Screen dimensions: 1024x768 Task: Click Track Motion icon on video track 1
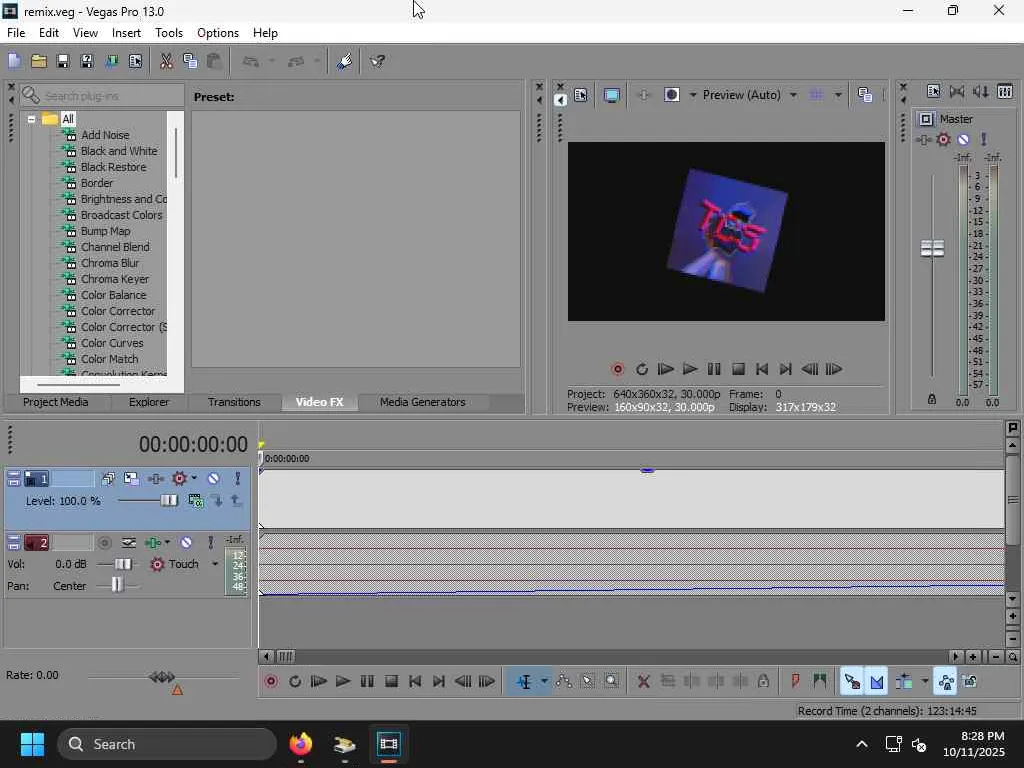(131, 479)
